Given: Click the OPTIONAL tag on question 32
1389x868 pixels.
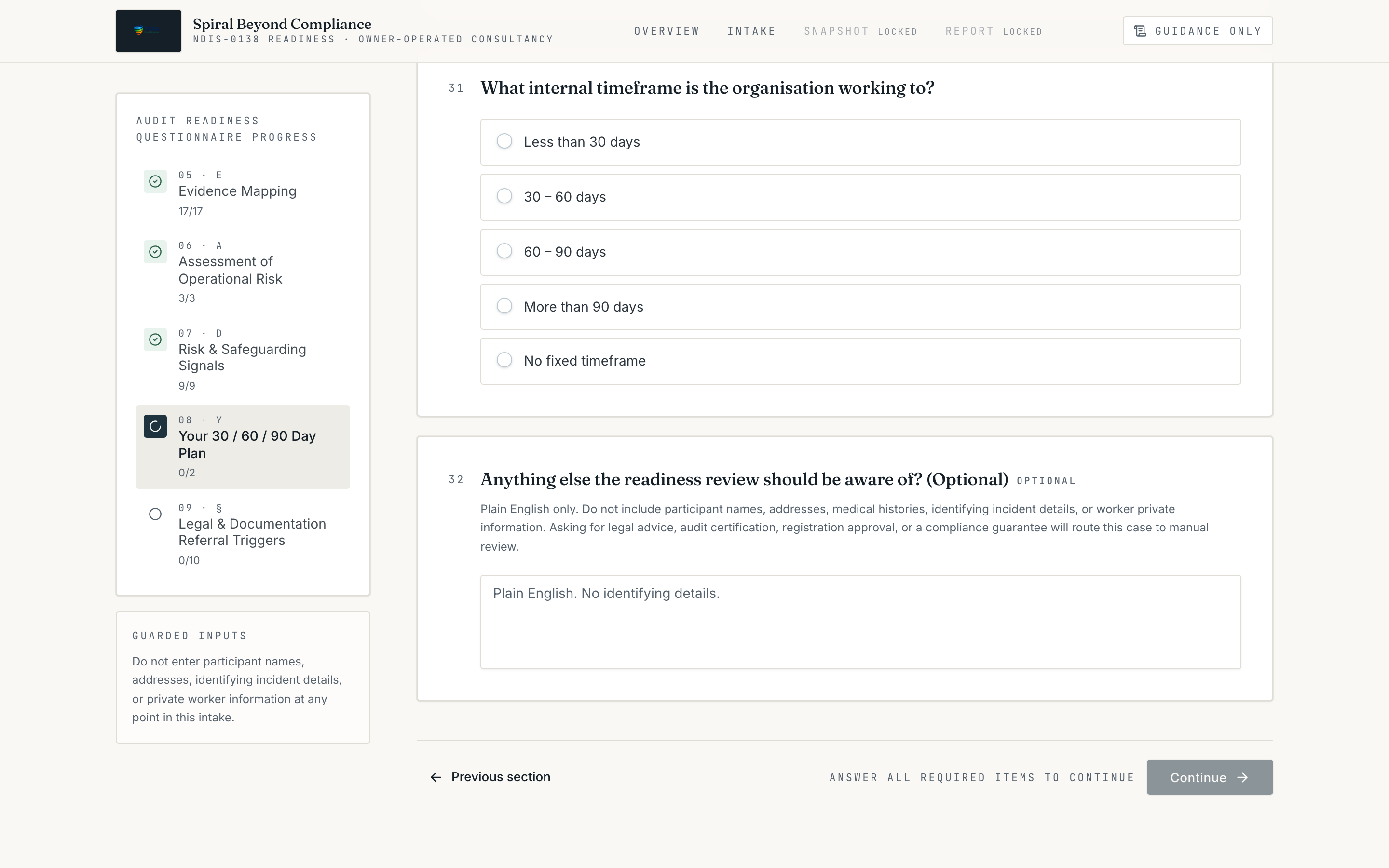Looking at the screenshot, I should [x=1046, y=481].
